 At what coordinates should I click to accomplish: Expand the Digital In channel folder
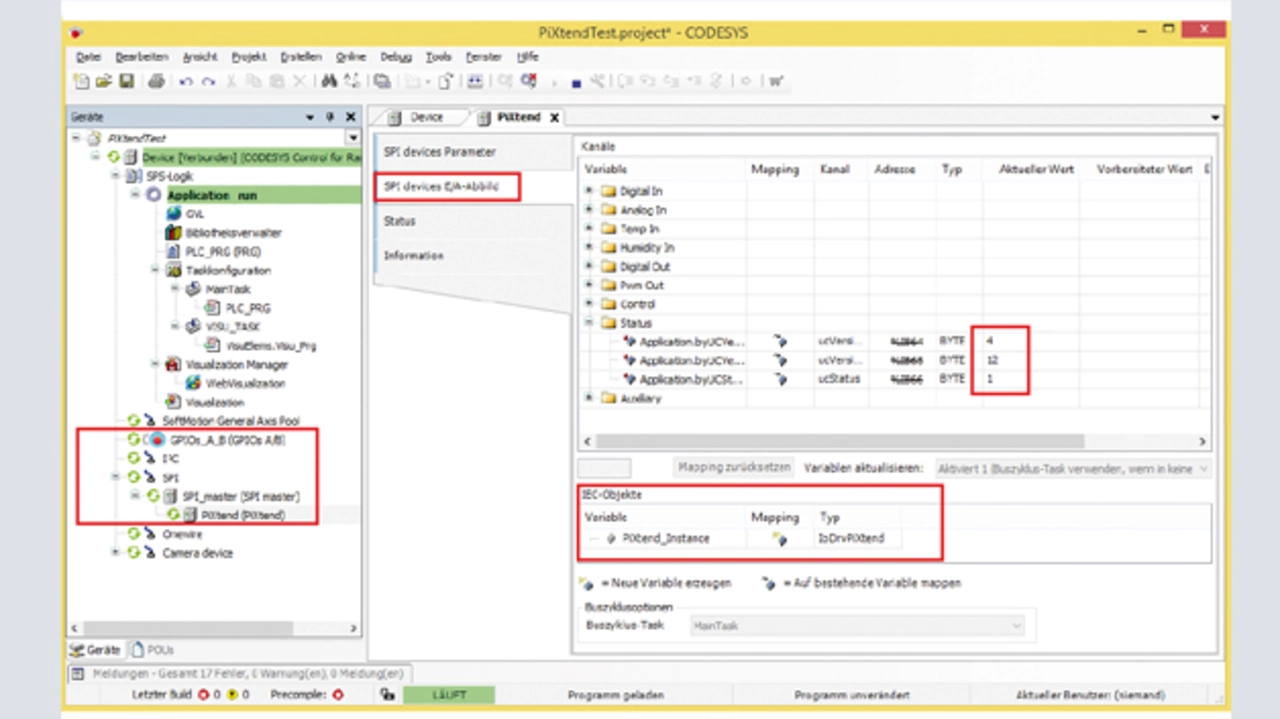(x=589, y=190)
